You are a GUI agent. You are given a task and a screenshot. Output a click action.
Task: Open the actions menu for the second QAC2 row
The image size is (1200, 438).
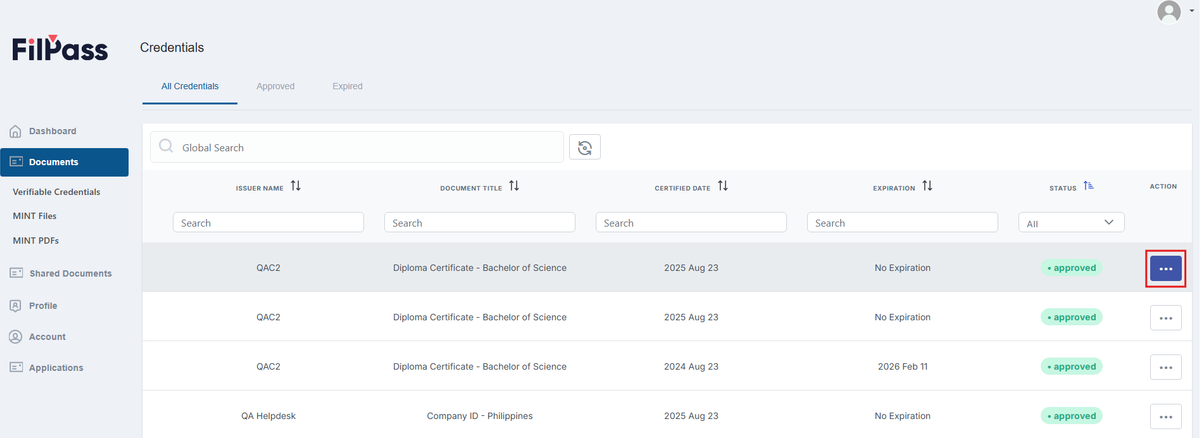(1166, 317)
